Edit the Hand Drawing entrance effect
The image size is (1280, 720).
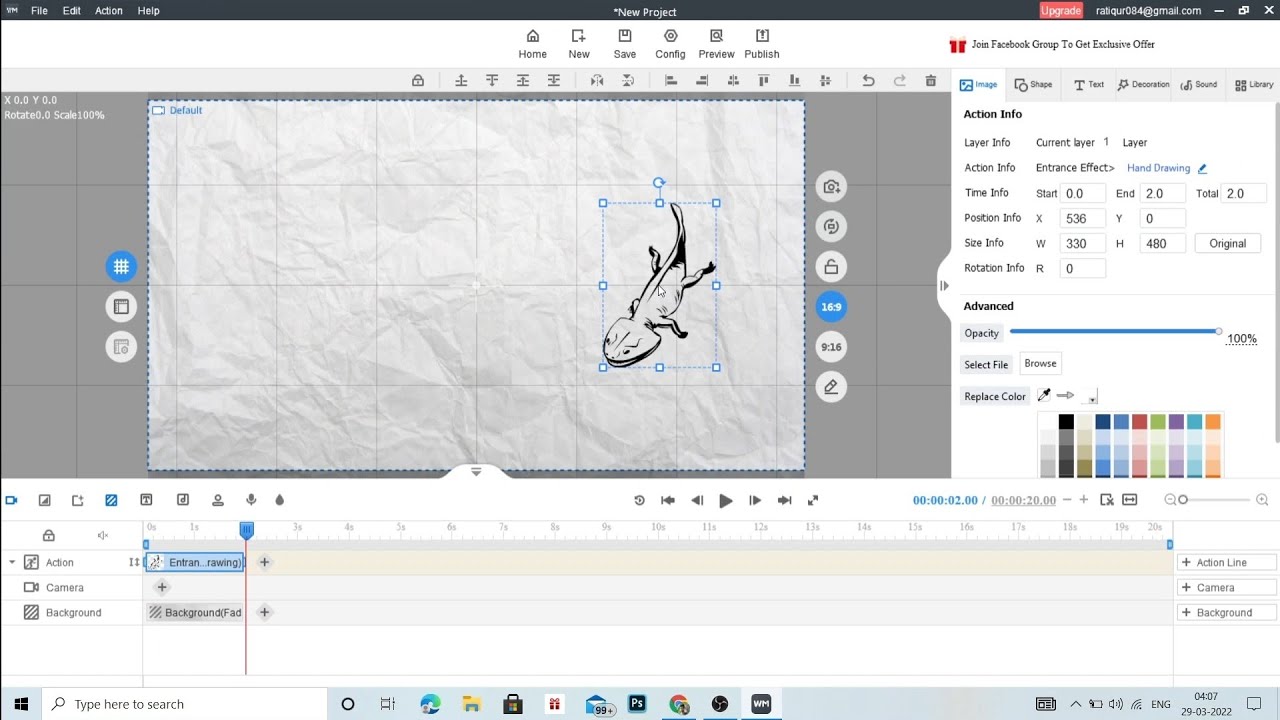[x=1202, y=169]
